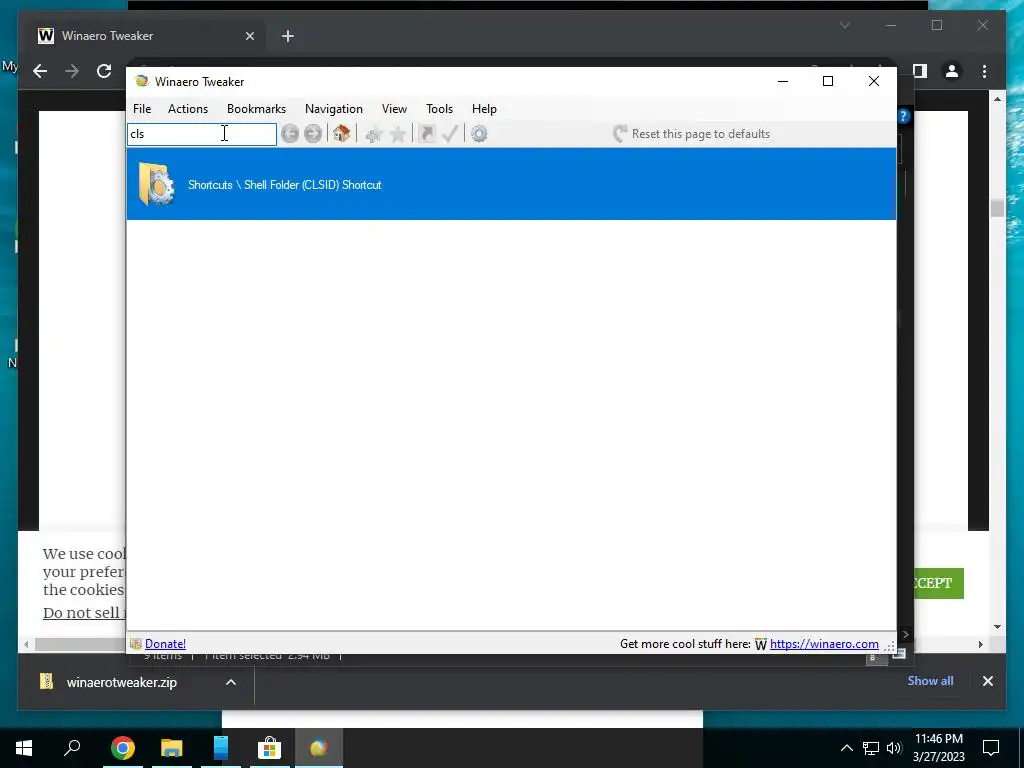Image resolution: width=1024 pixels, height=768 pixels.
Task: Click the Chrome back navigation arrow
Action: [40, 71]
